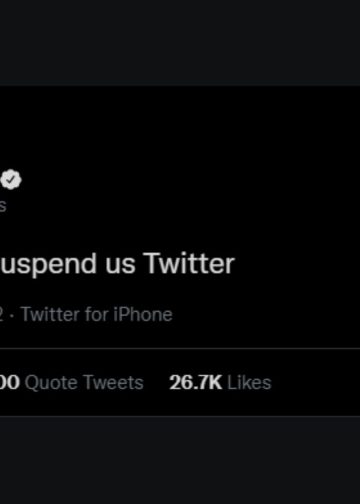
Task: Click the dot separator before Twitter for iPhone
Action: pos(12,315)
